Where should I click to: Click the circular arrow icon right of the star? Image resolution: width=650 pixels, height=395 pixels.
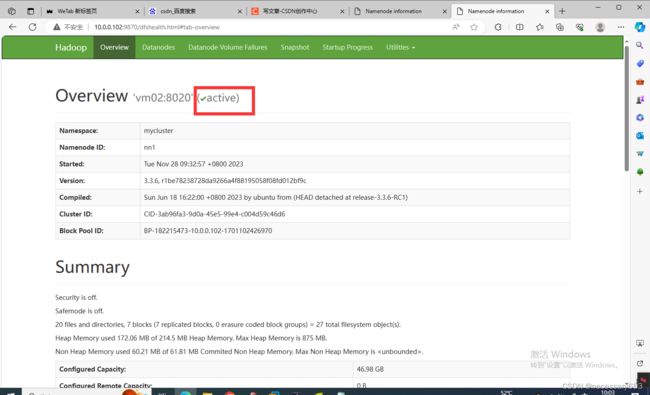tap(498, 27)
